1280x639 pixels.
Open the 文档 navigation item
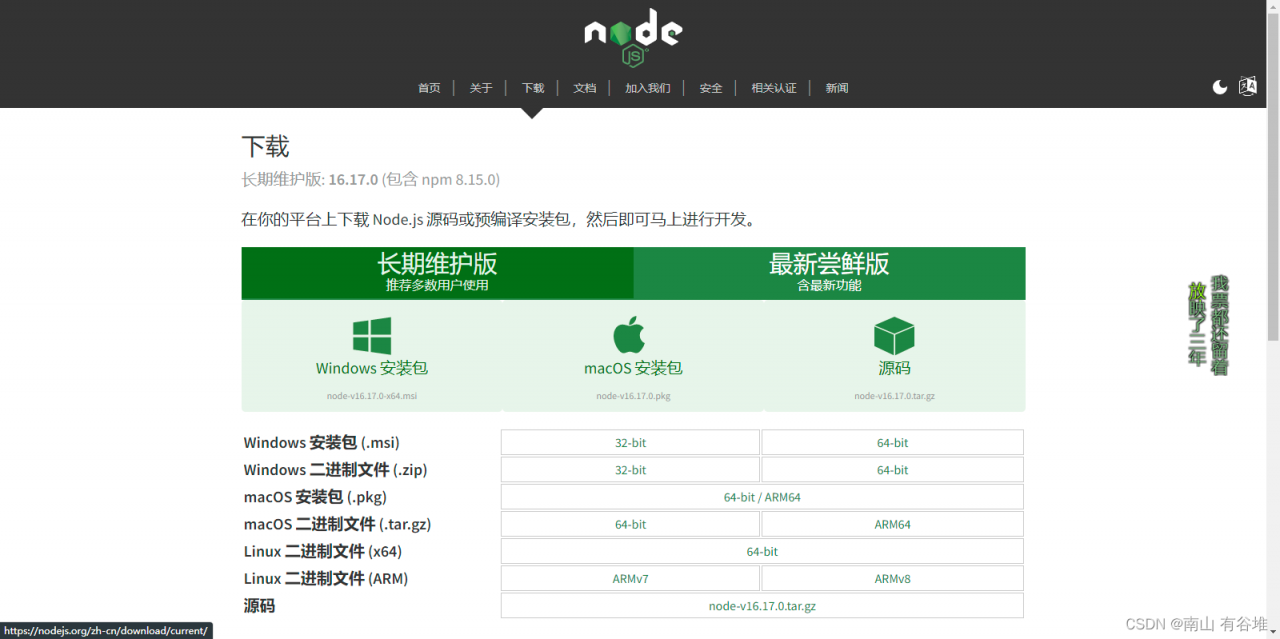click(x=585, y=88)
